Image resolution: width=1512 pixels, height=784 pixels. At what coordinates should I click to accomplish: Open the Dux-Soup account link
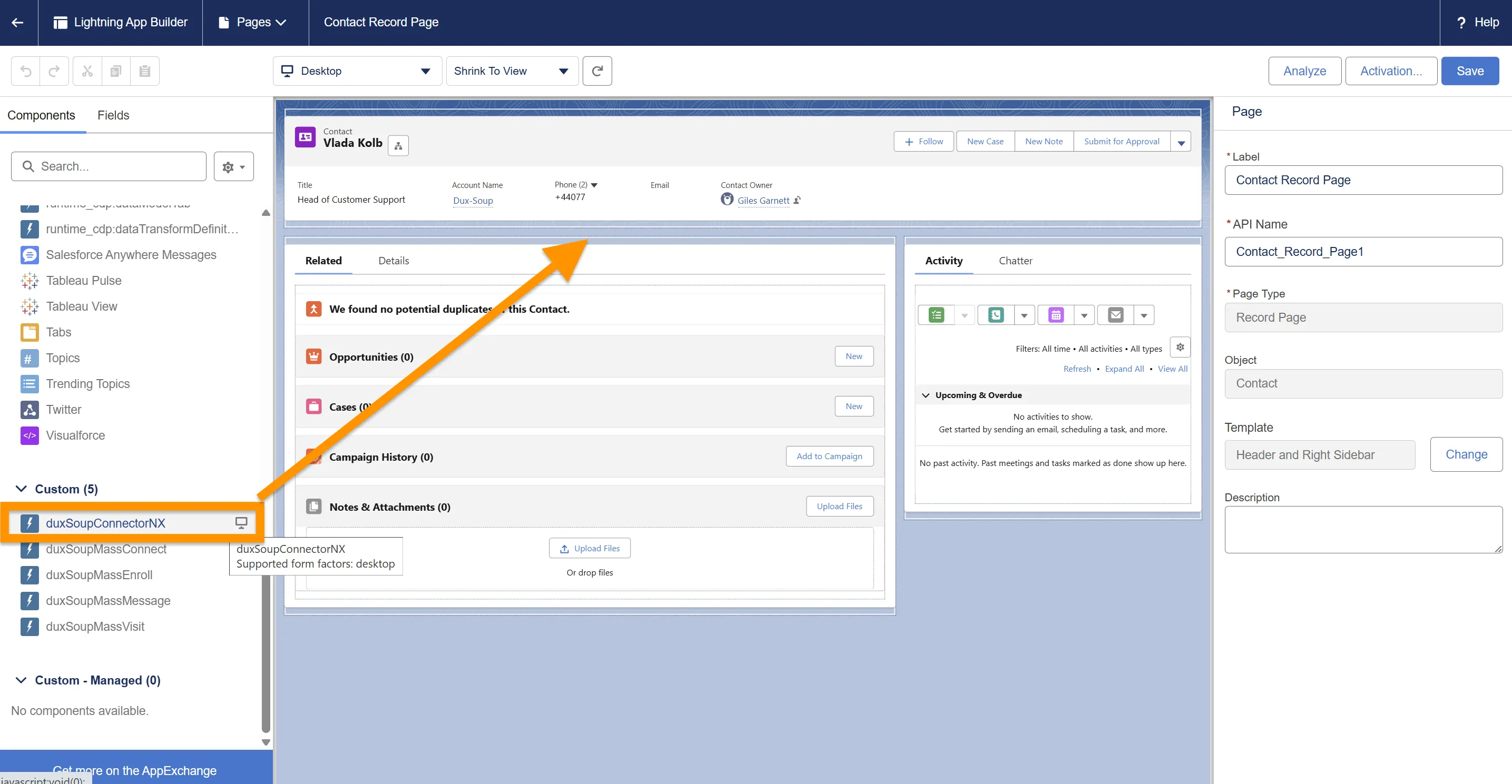tap(473, 201)
